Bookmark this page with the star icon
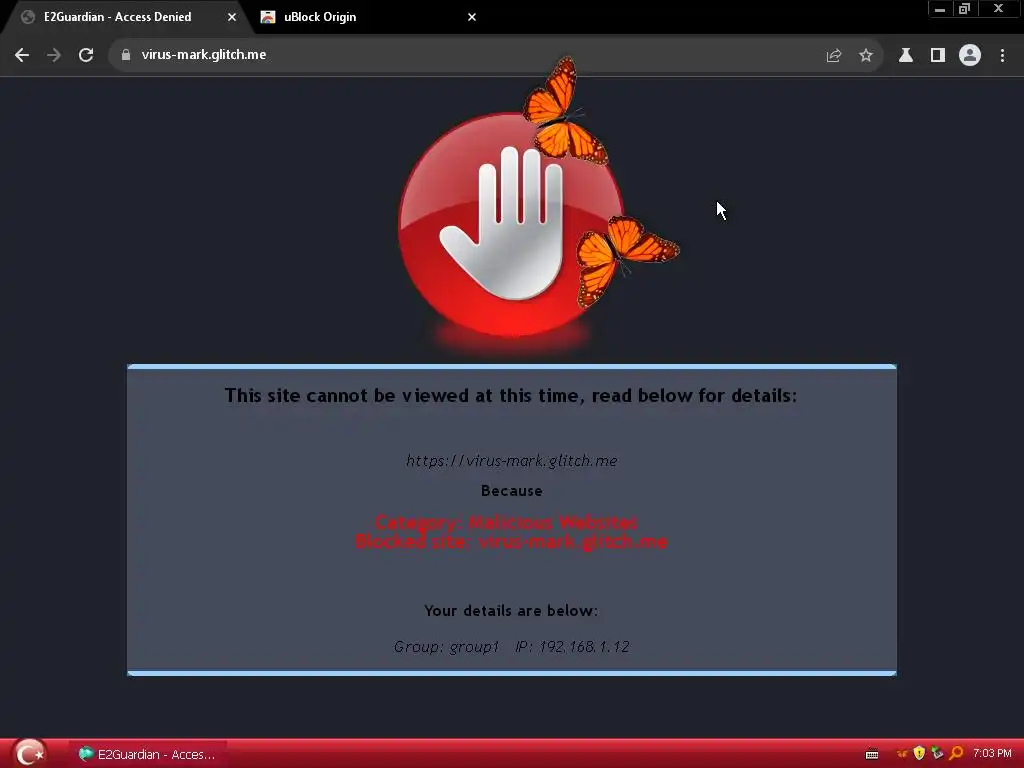1024x768 pixels. coord(866,56)
